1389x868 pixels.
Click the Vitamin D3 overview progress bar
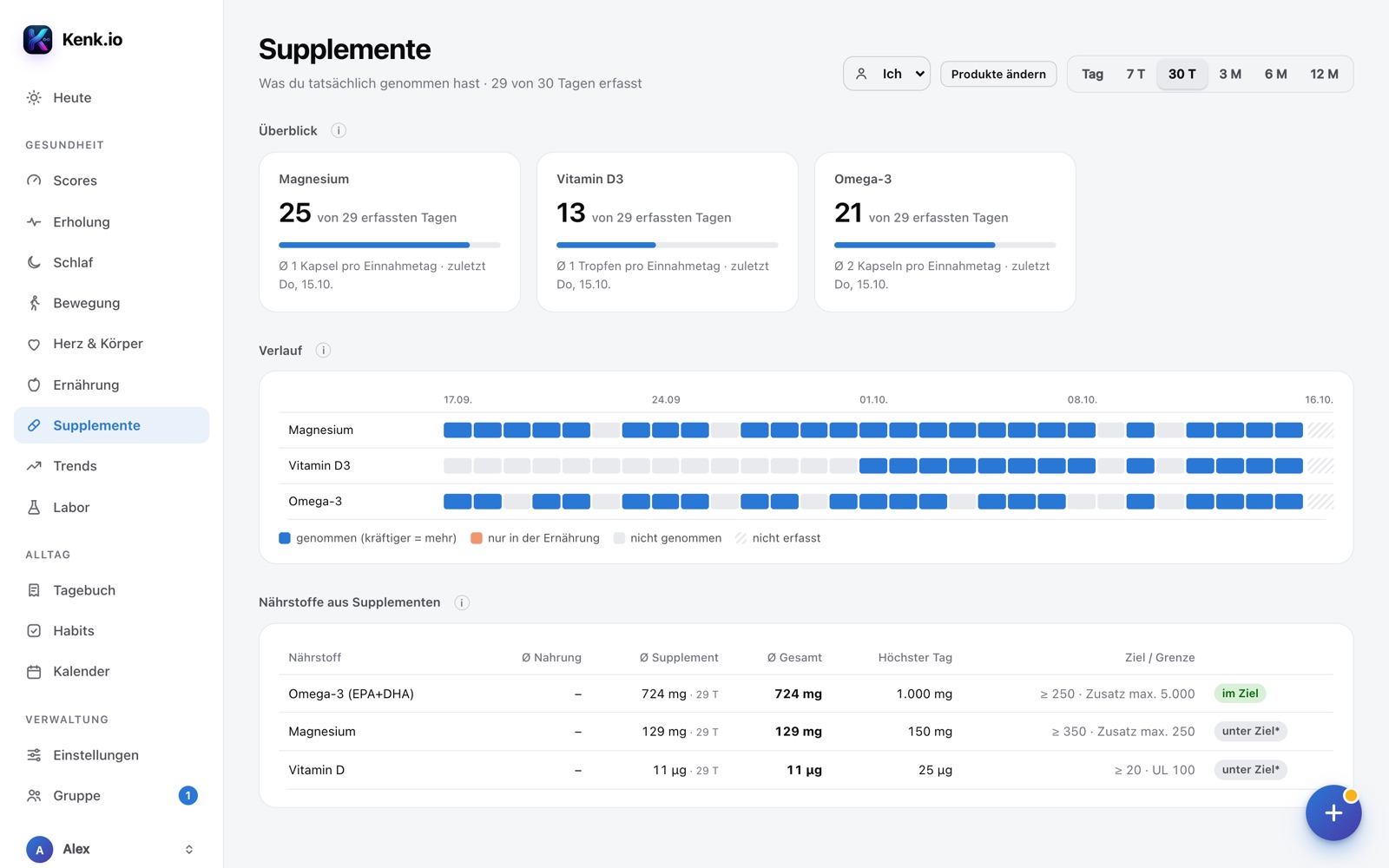tap(668, 245)
